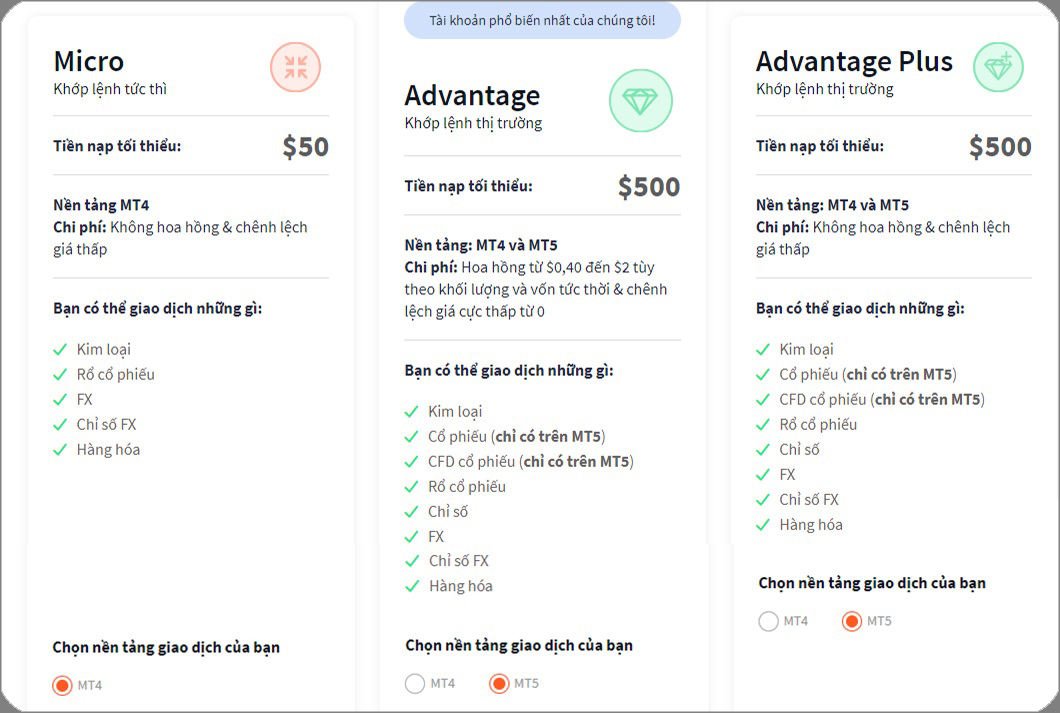Click checkmark beside Rổ cổ phiếu in Micro
This screenshot has height=713, width=1060.
coord(60,374)
